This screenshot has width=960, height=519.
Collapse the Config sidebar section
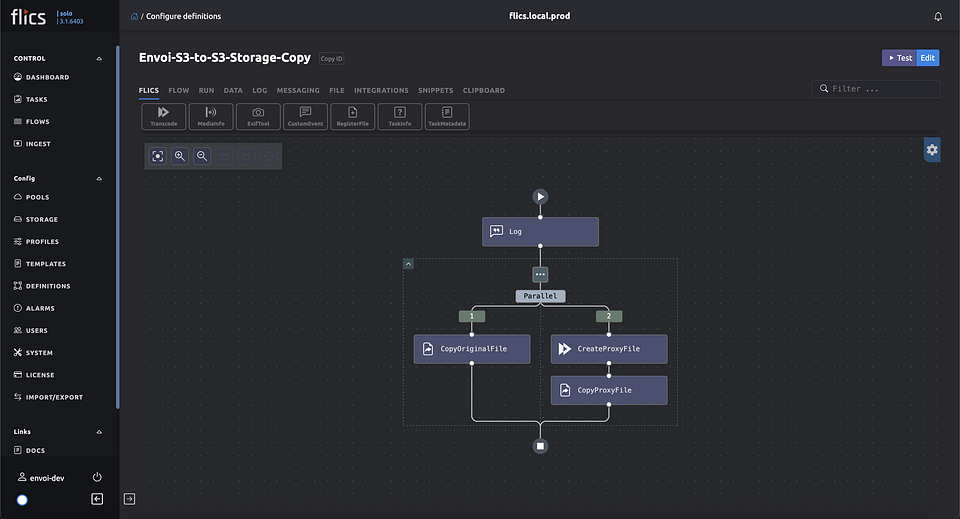(98, 179)
